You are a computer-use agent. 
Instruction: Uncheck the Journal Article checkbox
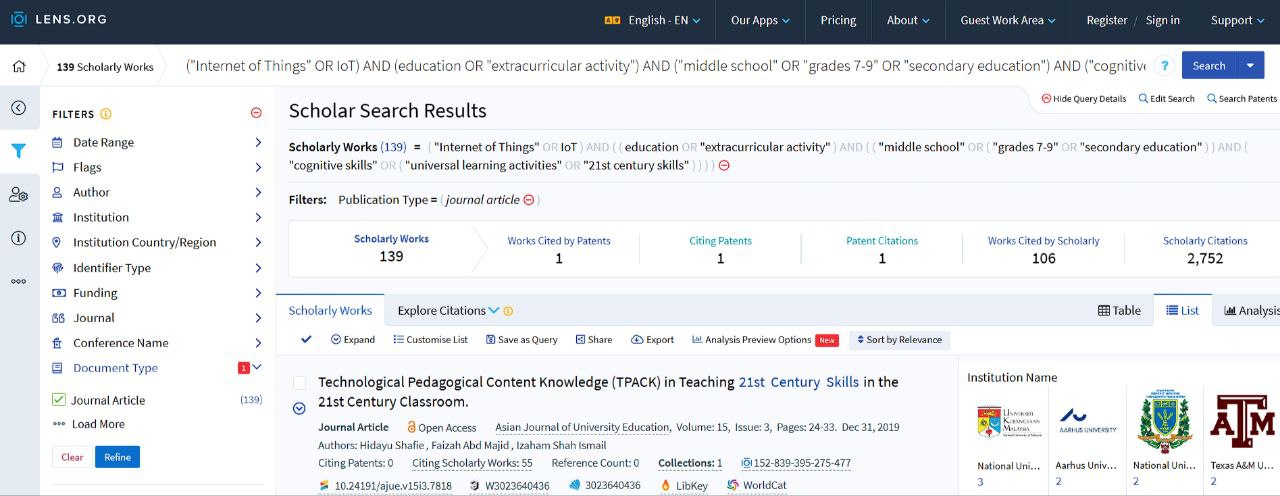coord(59,400)
